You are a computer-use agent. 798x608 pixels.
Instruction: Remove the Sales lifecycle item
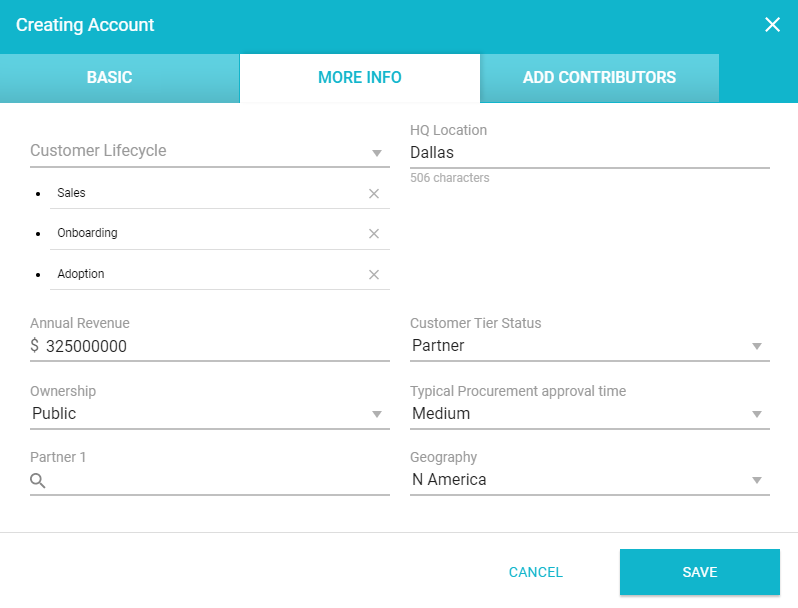tap(374, 193)
